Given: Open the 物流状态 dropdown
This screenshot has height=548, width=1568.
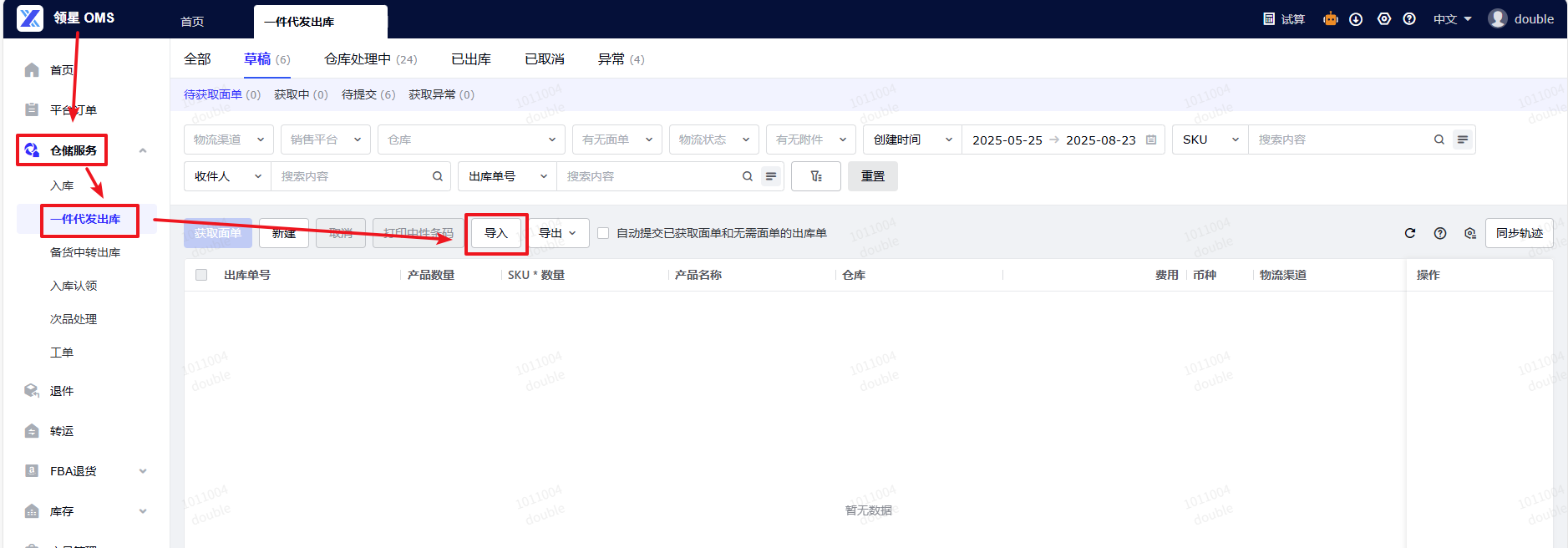Looking at the screenshot, I should tap(714, 140).
